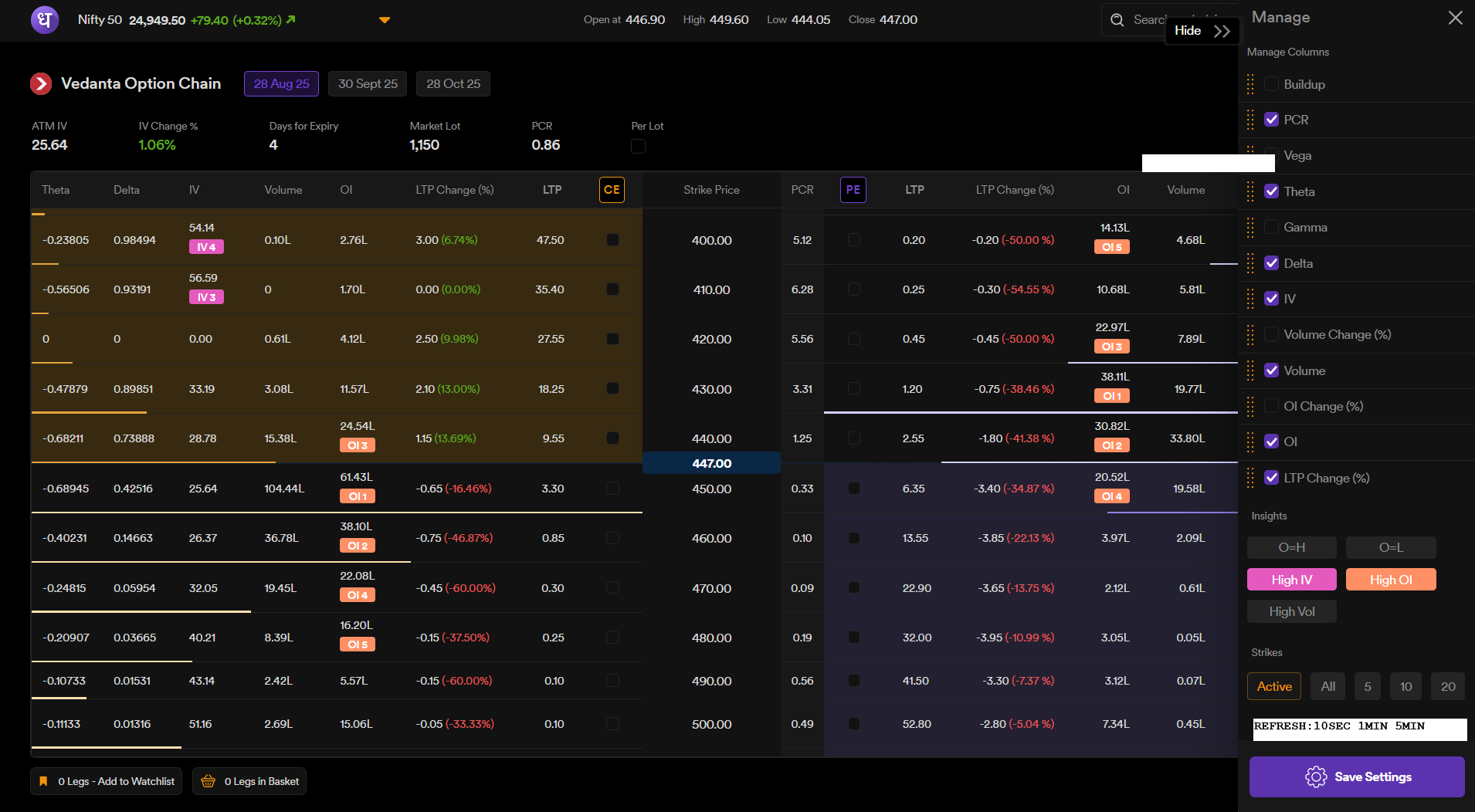Viewport: 1475px width, 812px height.
Task: Click the search magnifier icon
Action: 1117,20
